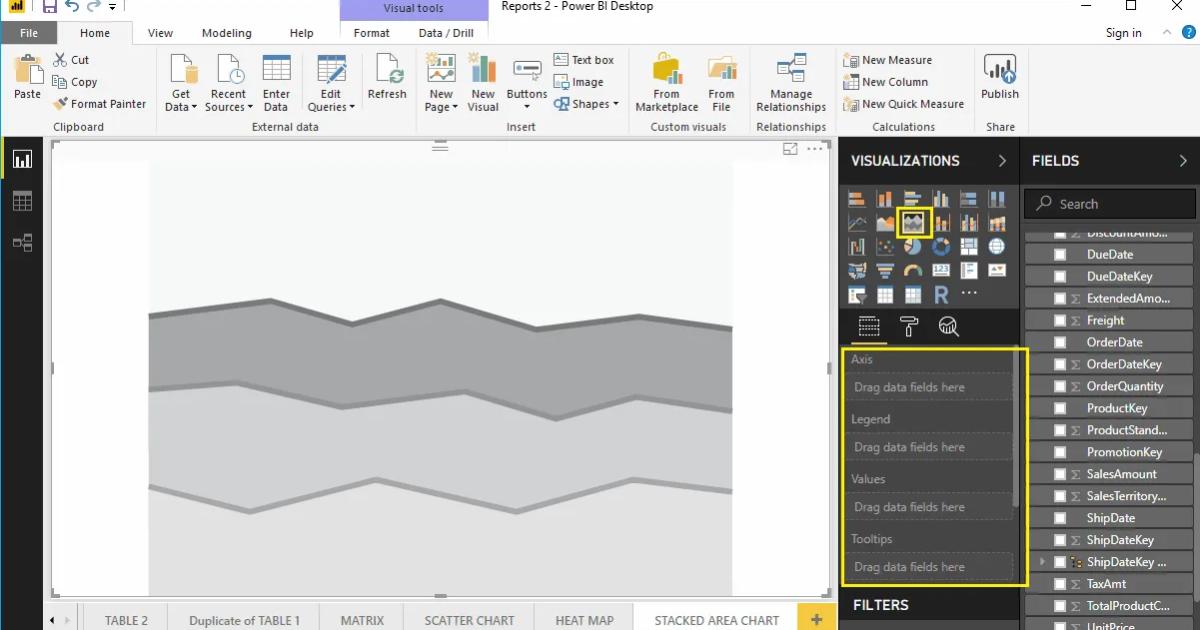Viewport: 1200px width, 630px height.
Task: Open the Format pane with paint roller icon
Action: [908, 326]
